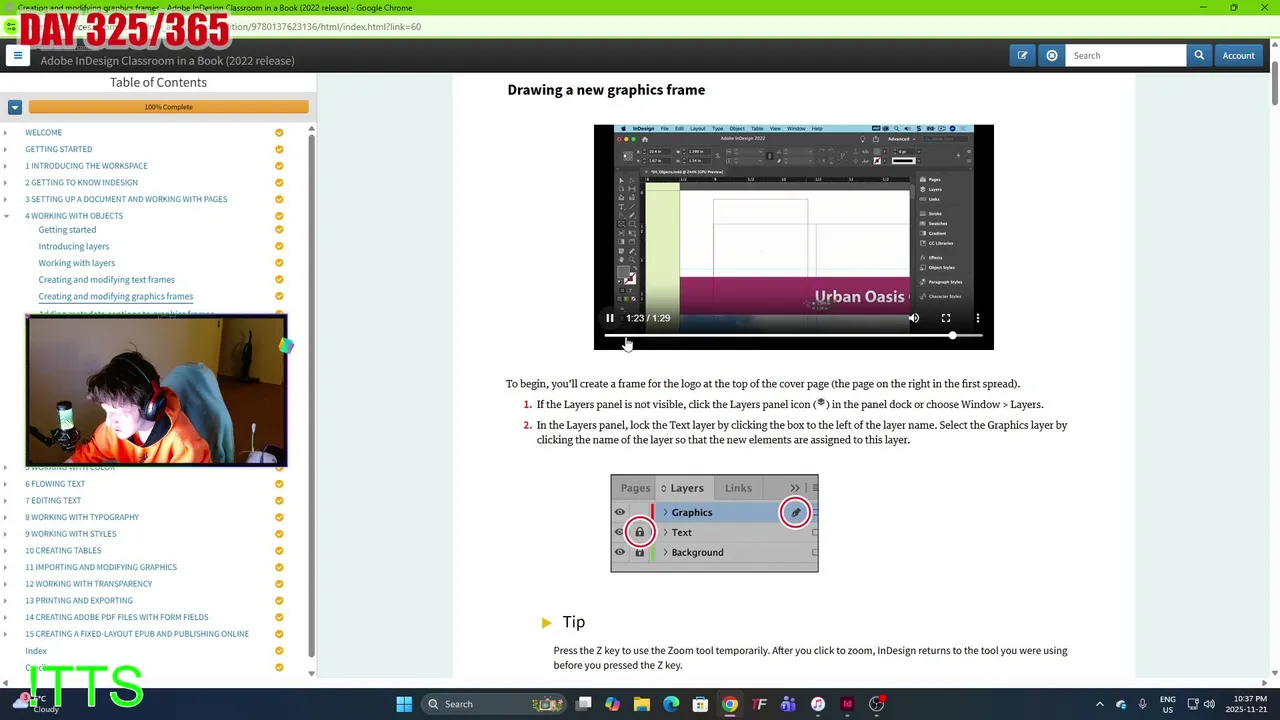Click checkmark for 4 Working with Objects

pos(279,216)
